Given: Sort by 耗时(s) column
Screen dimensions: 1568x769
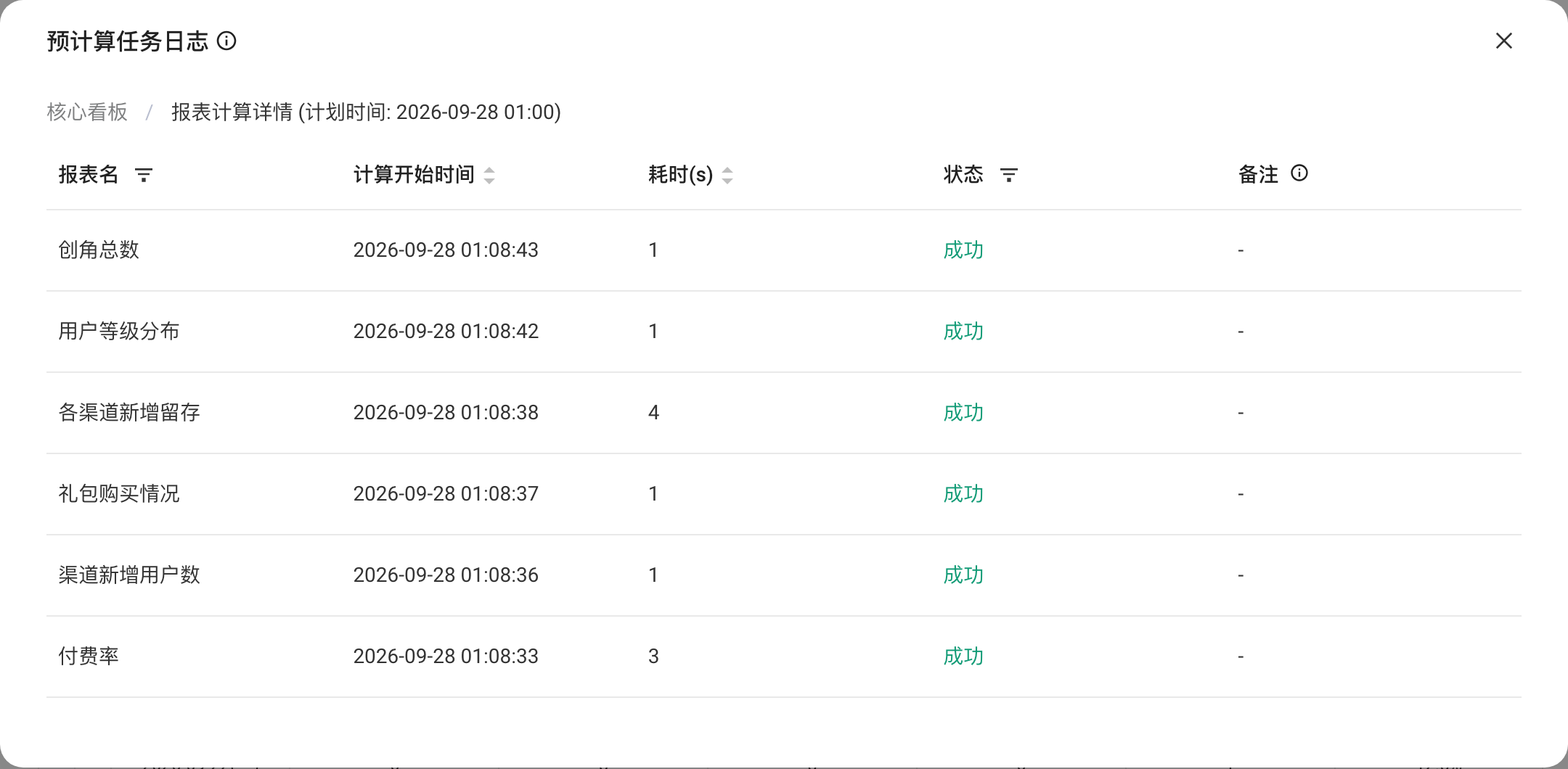Looking at the screenshot, I should pos(727,175).
